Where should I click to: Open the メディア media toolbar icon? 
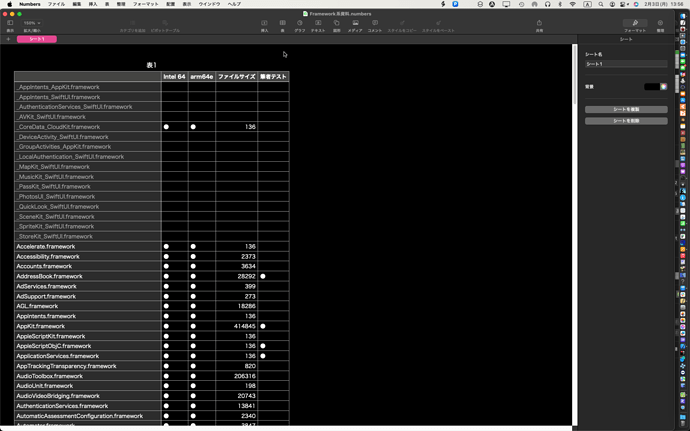[355, 23]
